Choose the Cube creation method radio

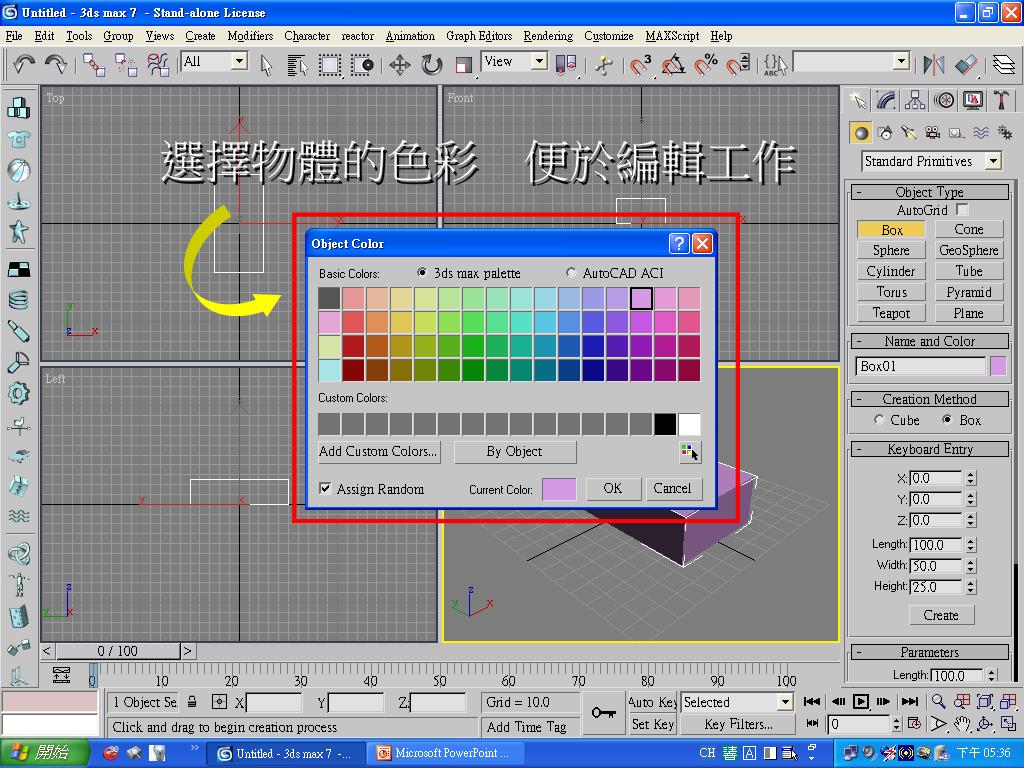[x=879, y=420]
